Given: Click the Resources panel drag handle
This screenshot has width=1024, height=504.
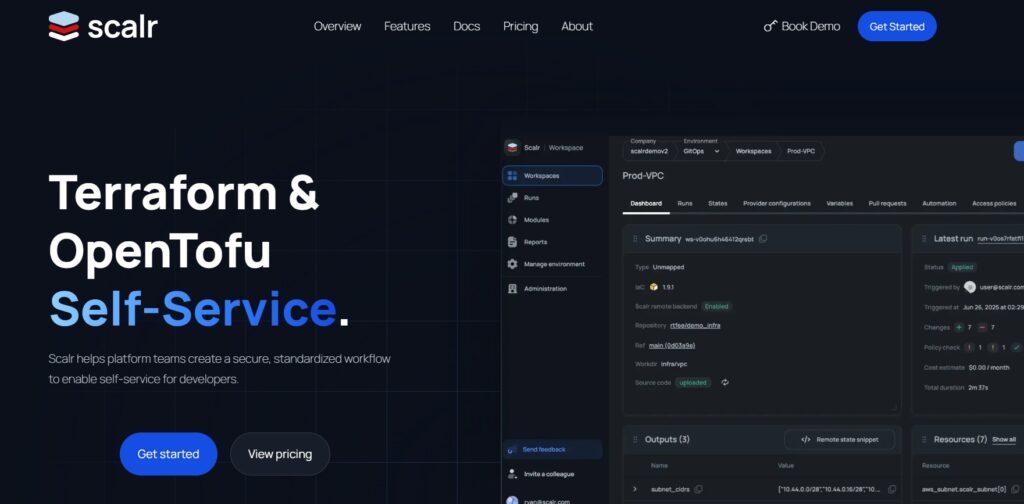Looking at the screenshot, I should [x=923, y=439].
